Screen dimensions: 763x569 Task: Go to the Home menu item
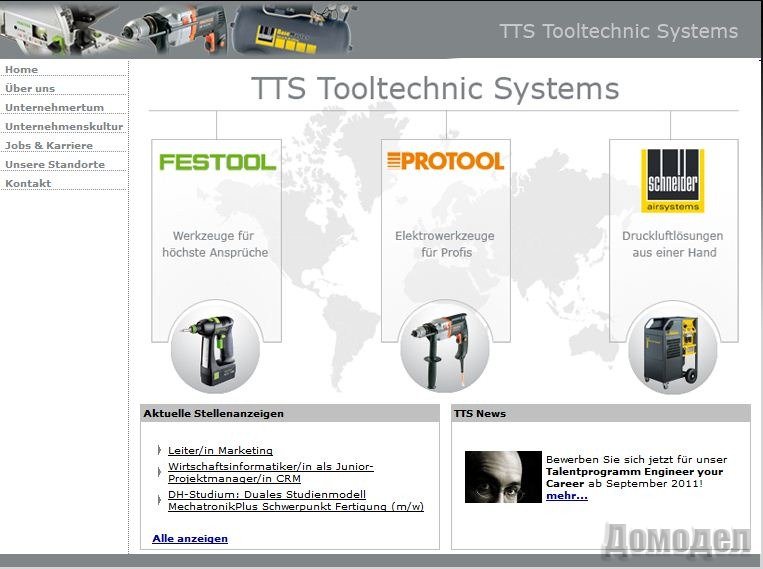point(22,70)
